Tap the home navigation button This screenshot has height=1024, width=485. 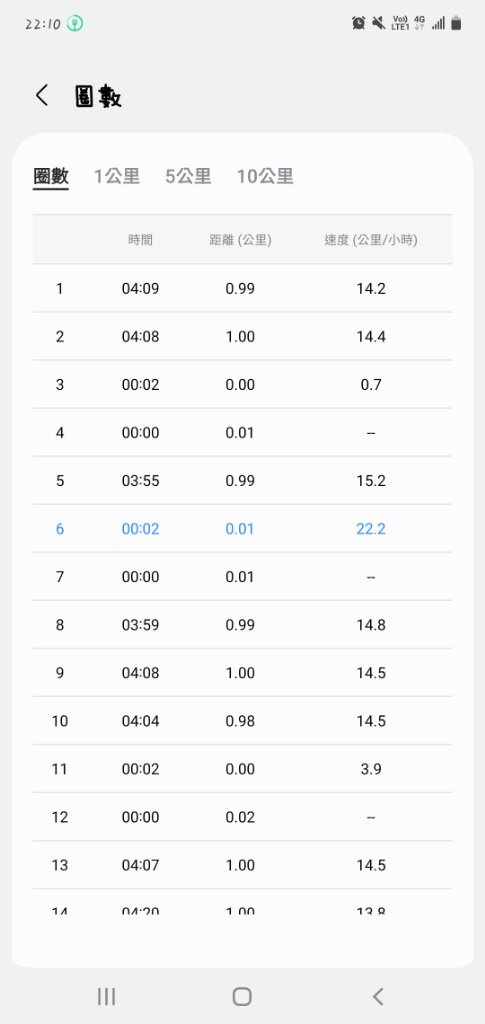tap(242, 996)
